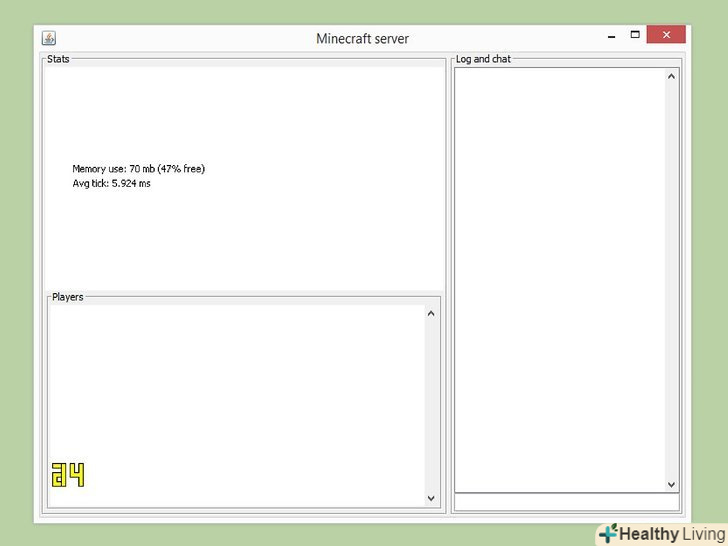Click the down arrow of the Players scrollbar

click(431, 498)
